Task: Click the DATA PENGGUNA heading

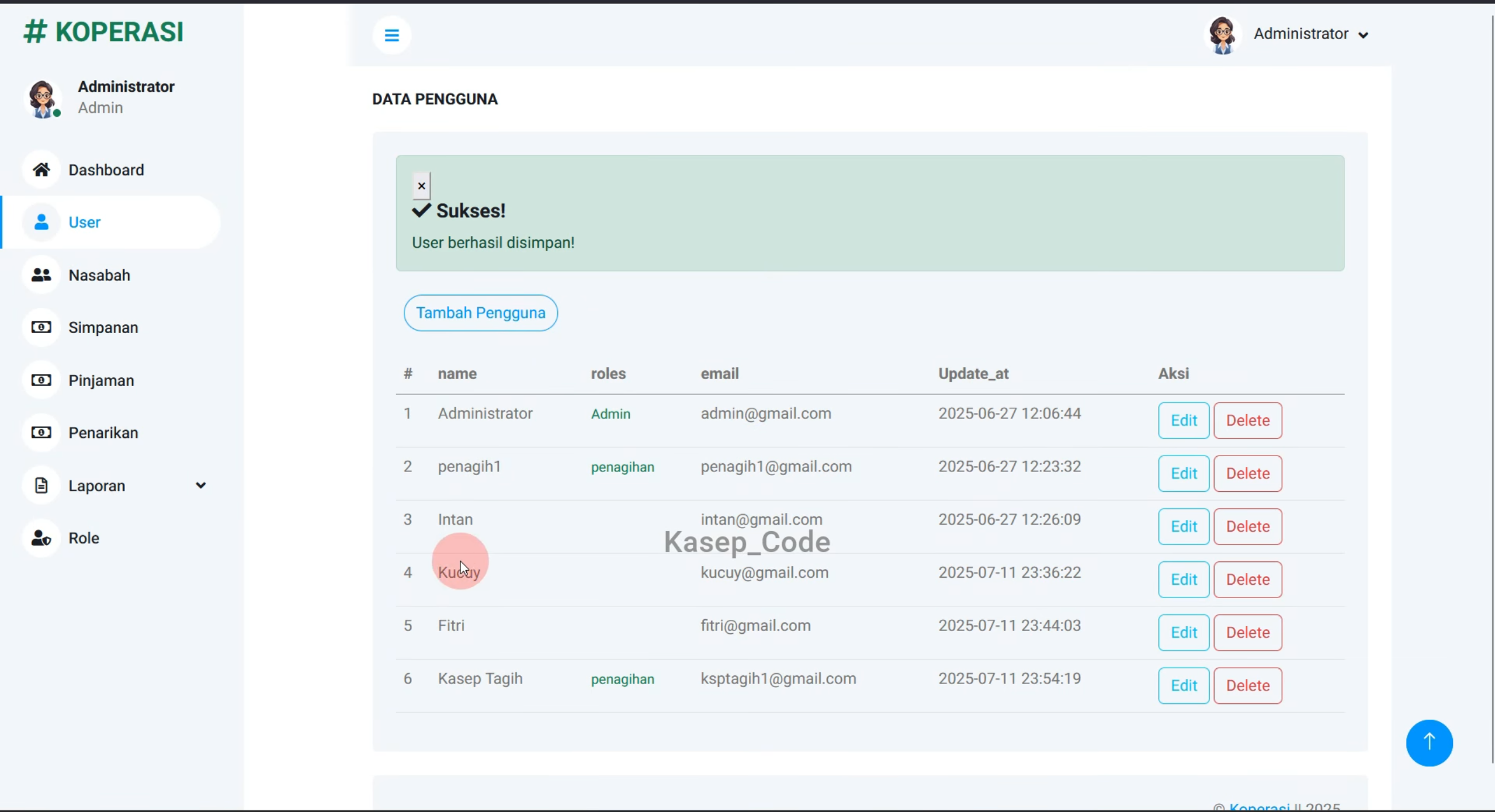Action: (x=435, y=99)
